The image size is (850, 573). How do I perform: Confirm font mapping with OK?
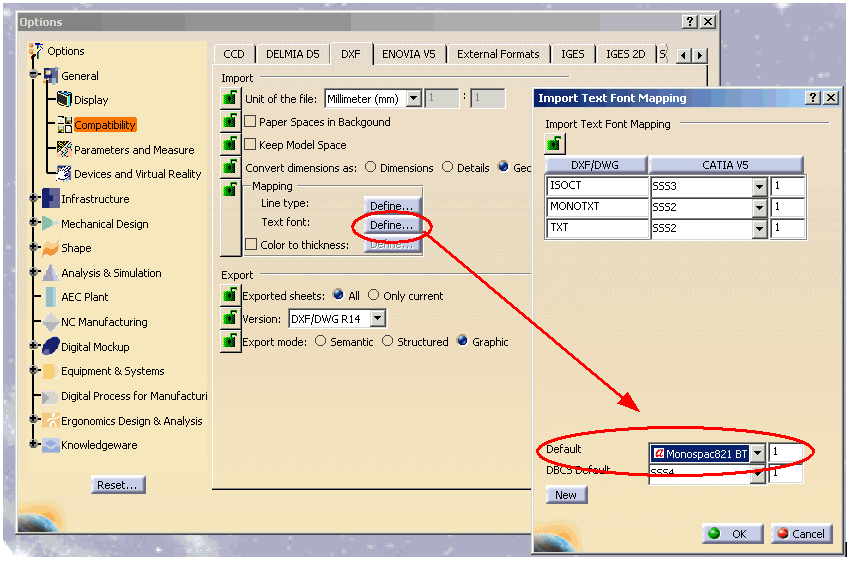(732, 533)
